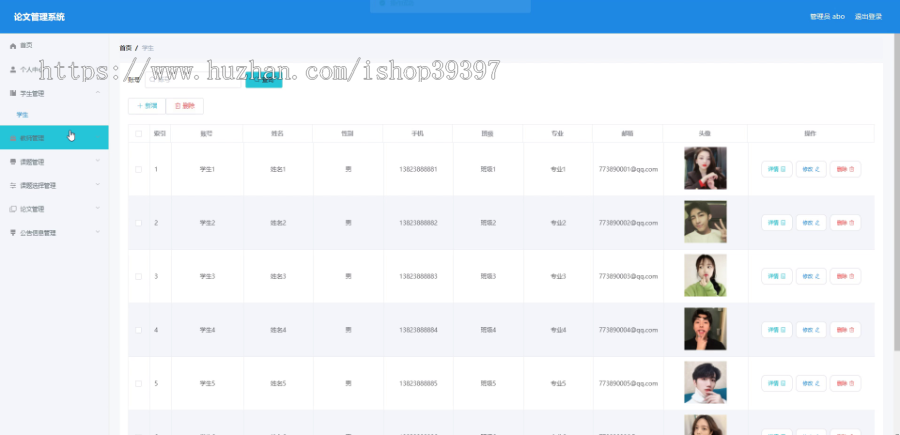Check the checkbox for the 学生3 row
This screenshot has width=900, height=435.
click(138, 277)
